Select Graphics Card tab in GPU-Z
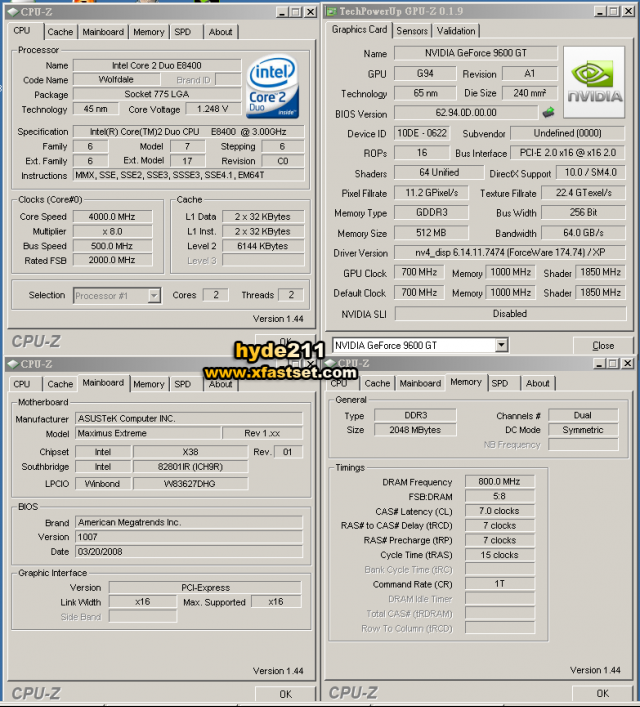The image size is (640, 707). coord(359,29)
